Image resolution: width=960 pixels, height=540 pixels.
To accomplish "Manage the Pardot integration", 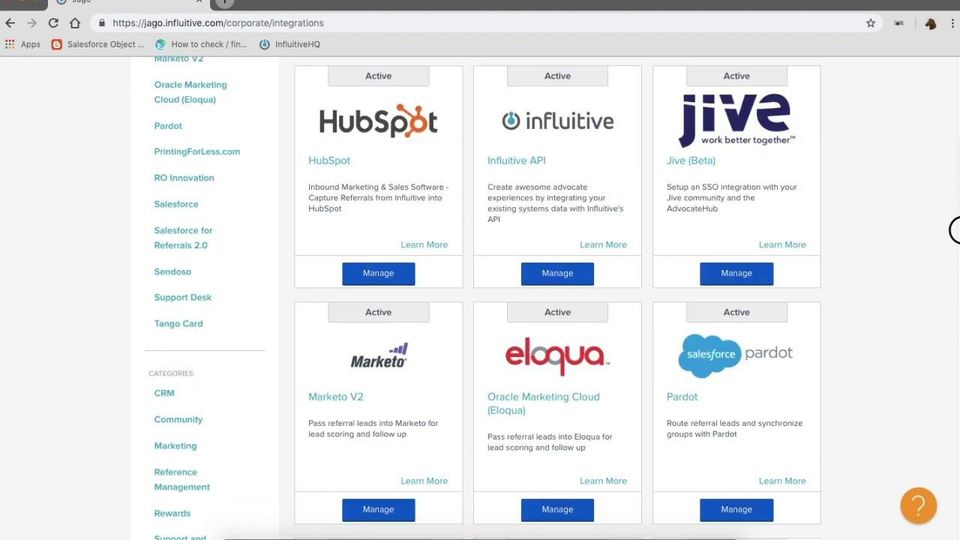I will pyautogui.click(x=737, y=510).
